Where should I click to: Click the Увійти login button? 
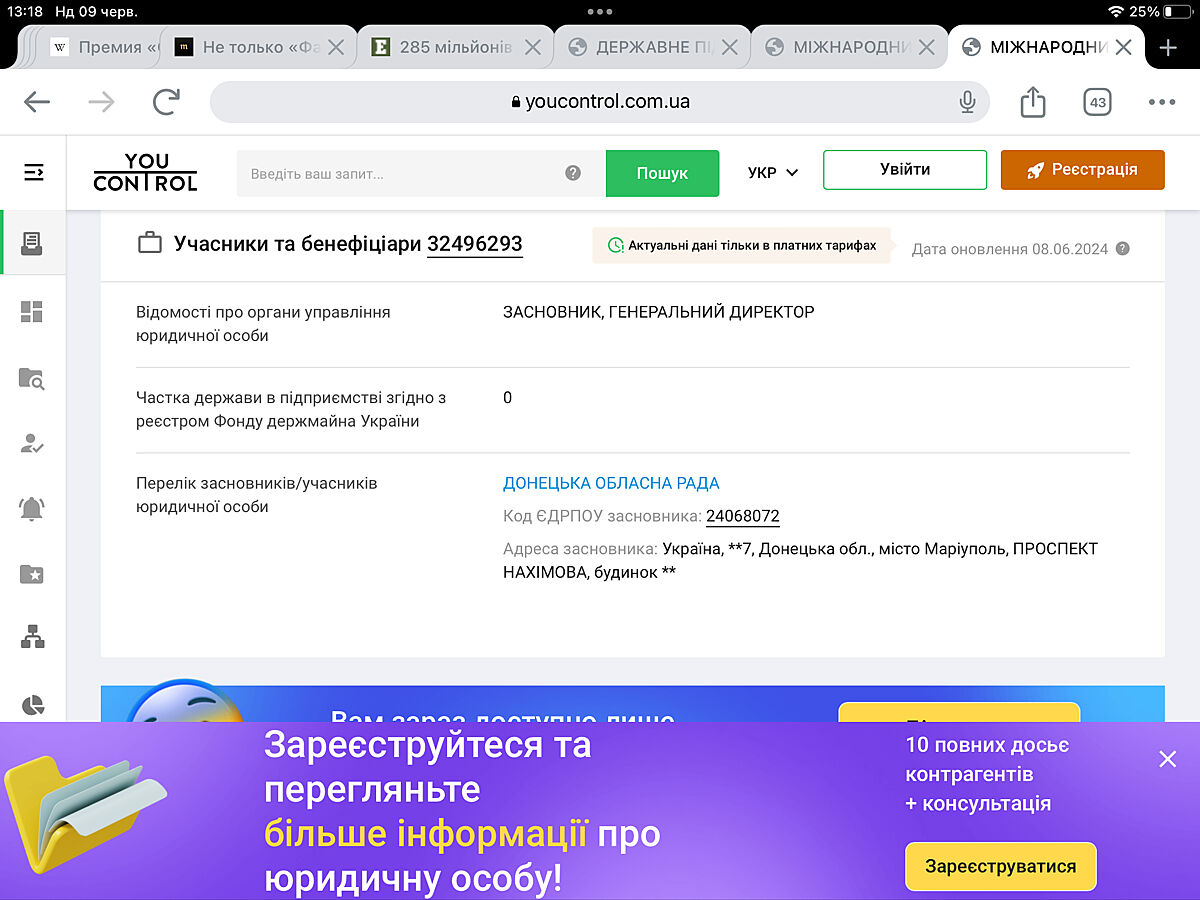(x=904, y=170)
